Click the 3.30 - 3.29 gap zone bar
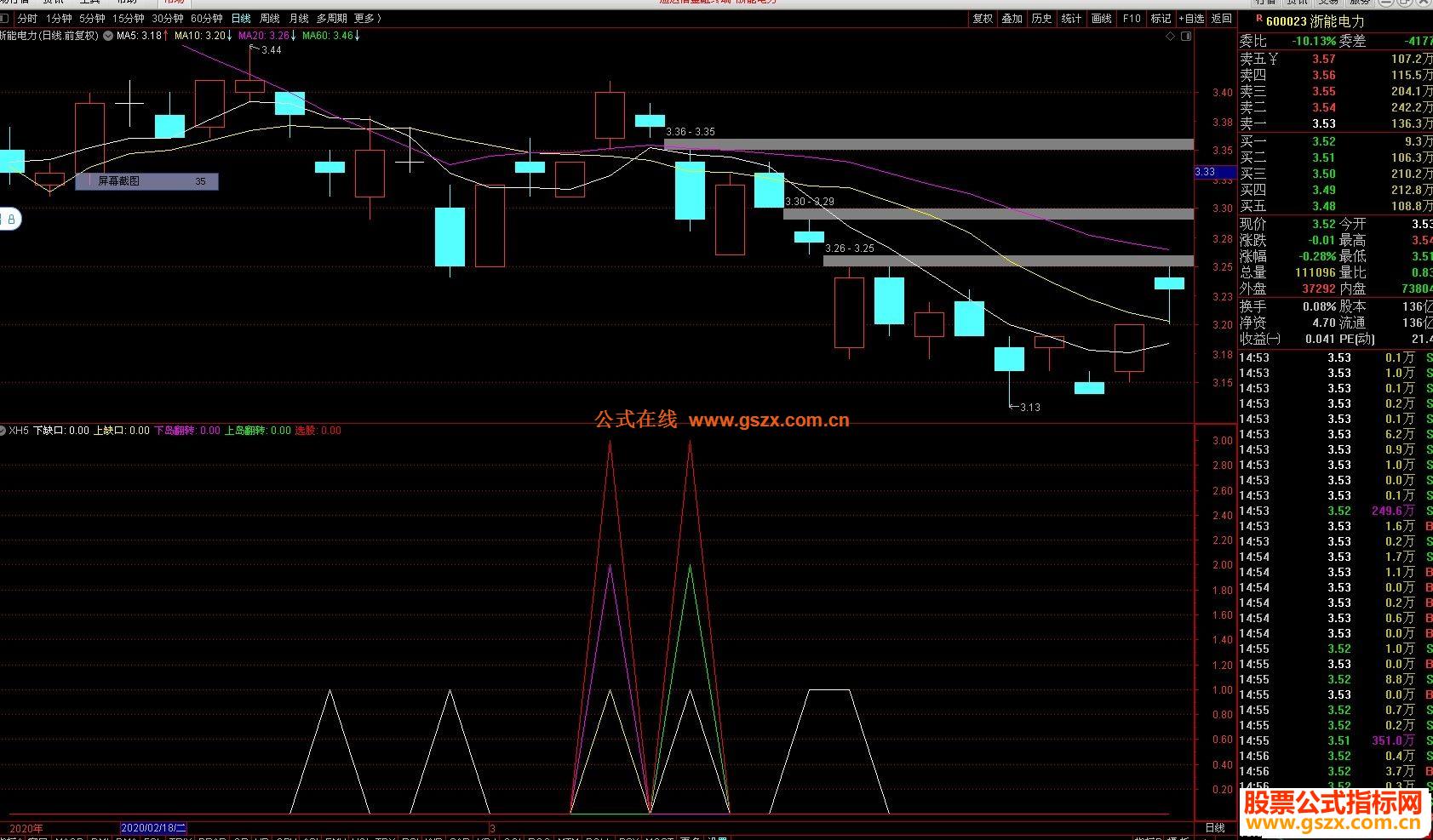This screenshot has width=1433, height=840. coord(989,214)
